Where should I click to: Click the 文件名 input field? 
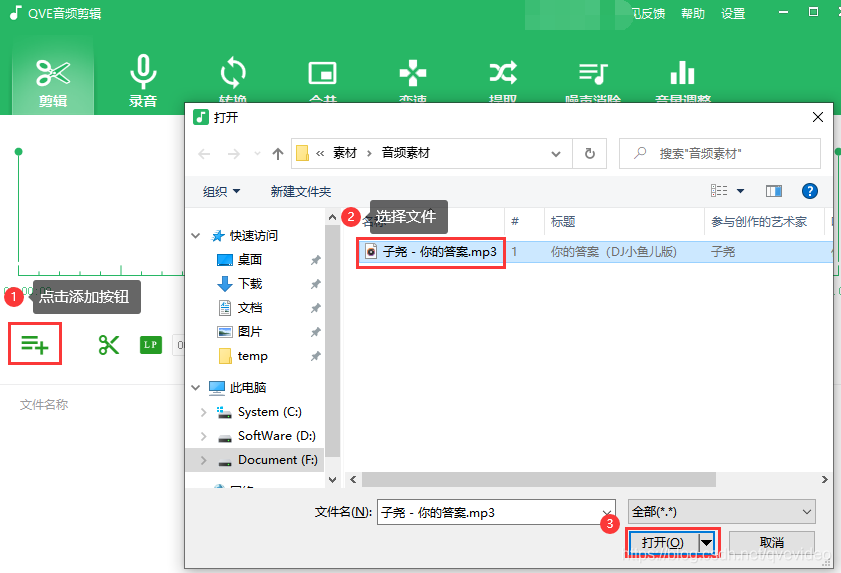point(488,512)
